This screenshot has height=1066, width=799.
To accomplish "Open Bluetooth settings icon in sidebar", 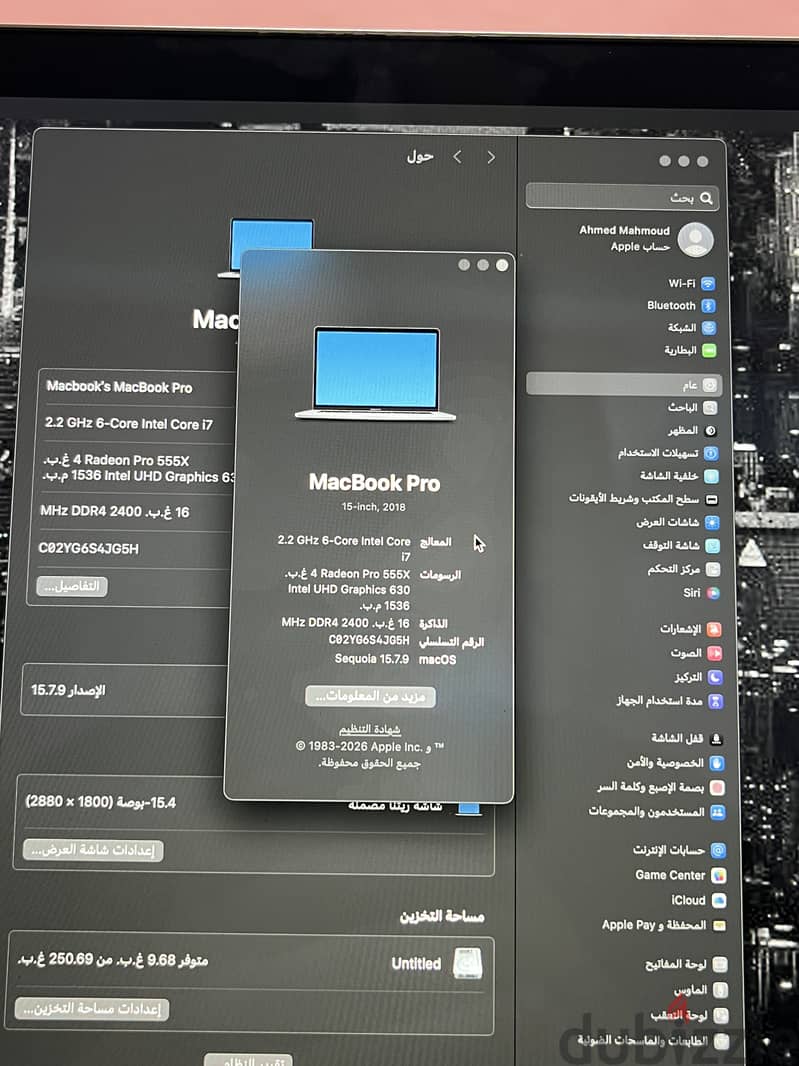I will (708, 306).
